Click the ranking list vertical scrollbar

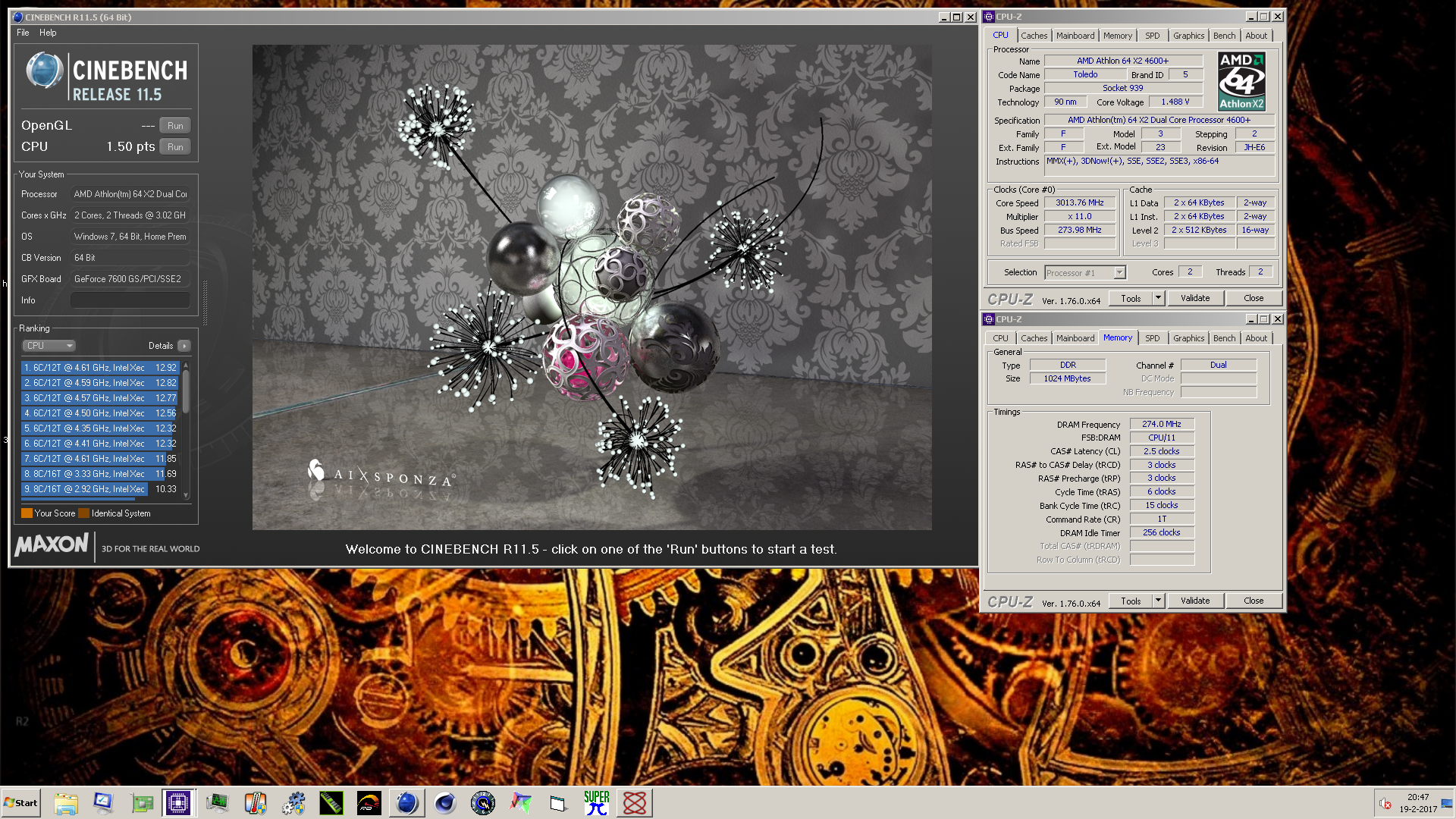pos(186,430)
